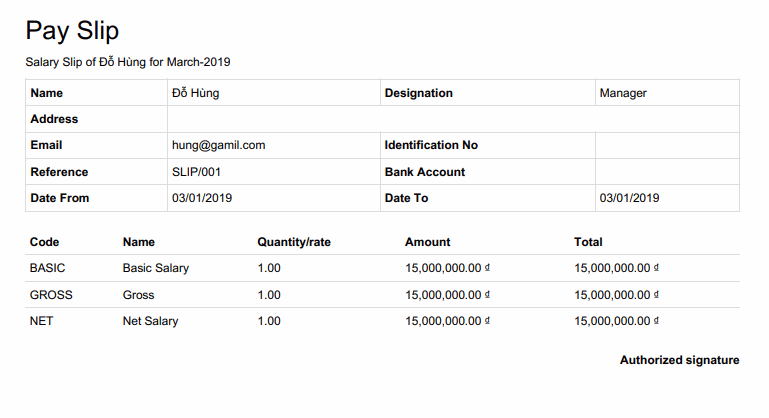This screenshot has width=769, height=418.
Task: Click the "Amount" column header
Action: click(x=428, y=242)
